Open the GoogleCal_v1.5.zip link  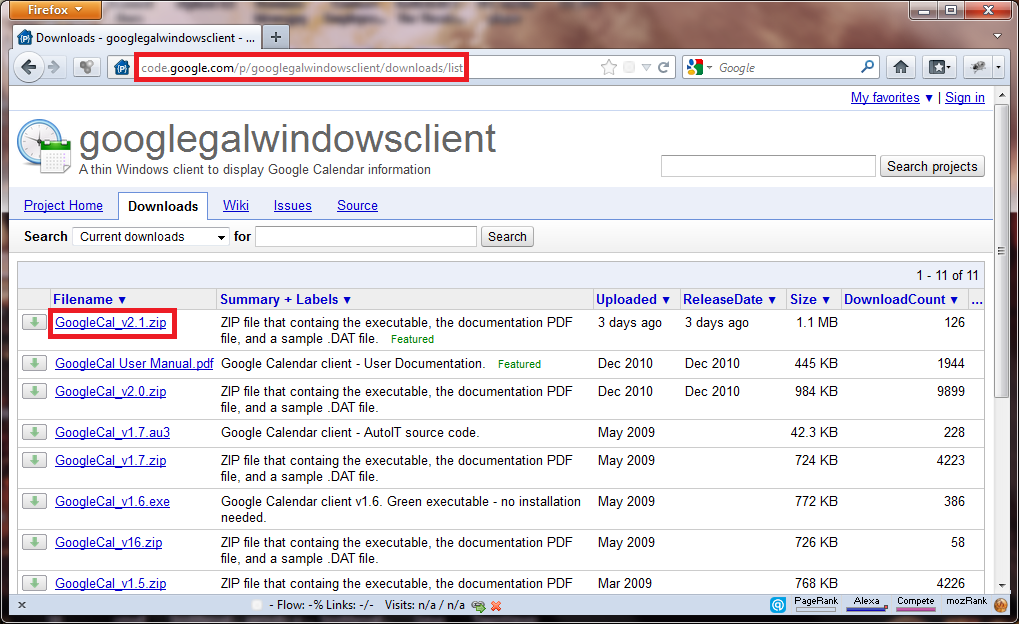click(110, 583)
